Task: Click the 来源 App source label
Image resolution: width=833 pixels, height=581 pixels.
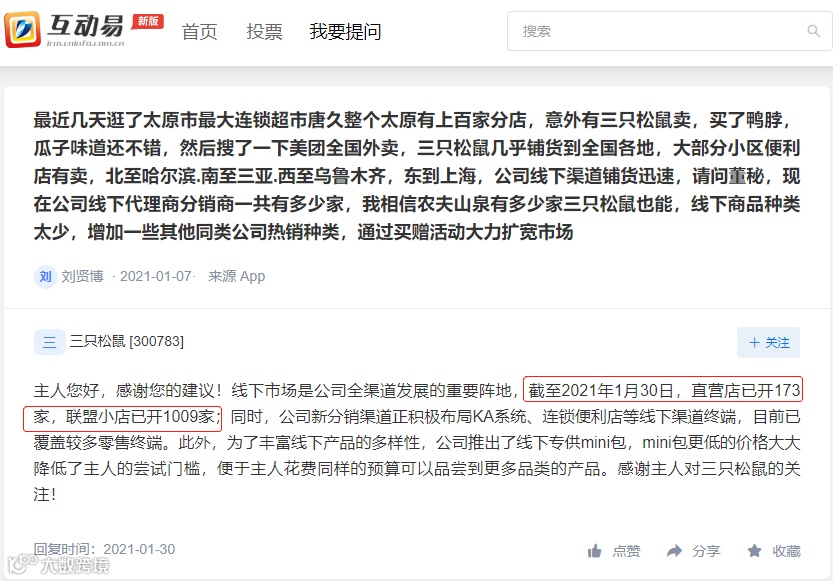Action: point(236,277)
